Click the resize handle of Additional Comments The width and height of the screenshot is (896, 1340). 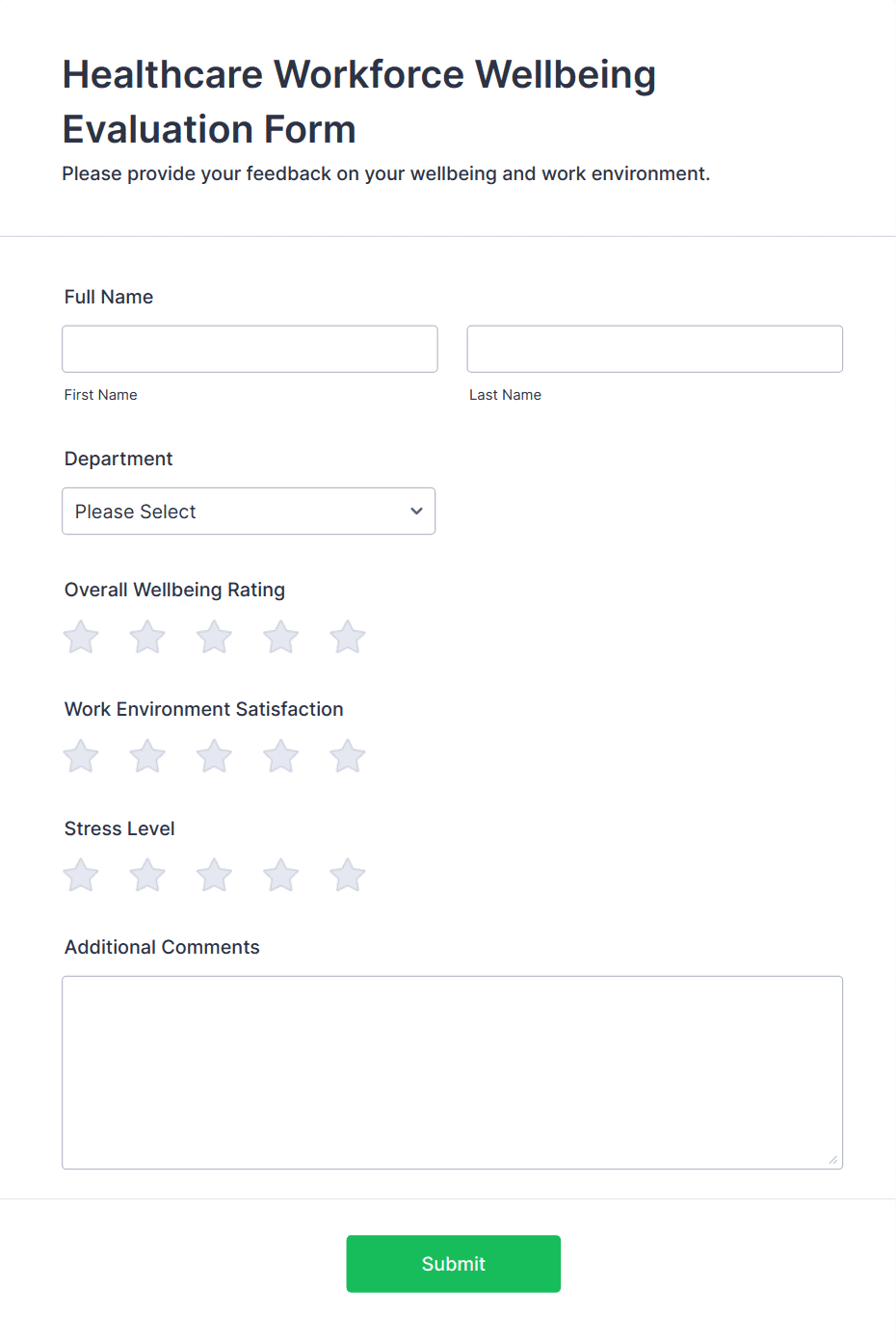point(832,1159)
